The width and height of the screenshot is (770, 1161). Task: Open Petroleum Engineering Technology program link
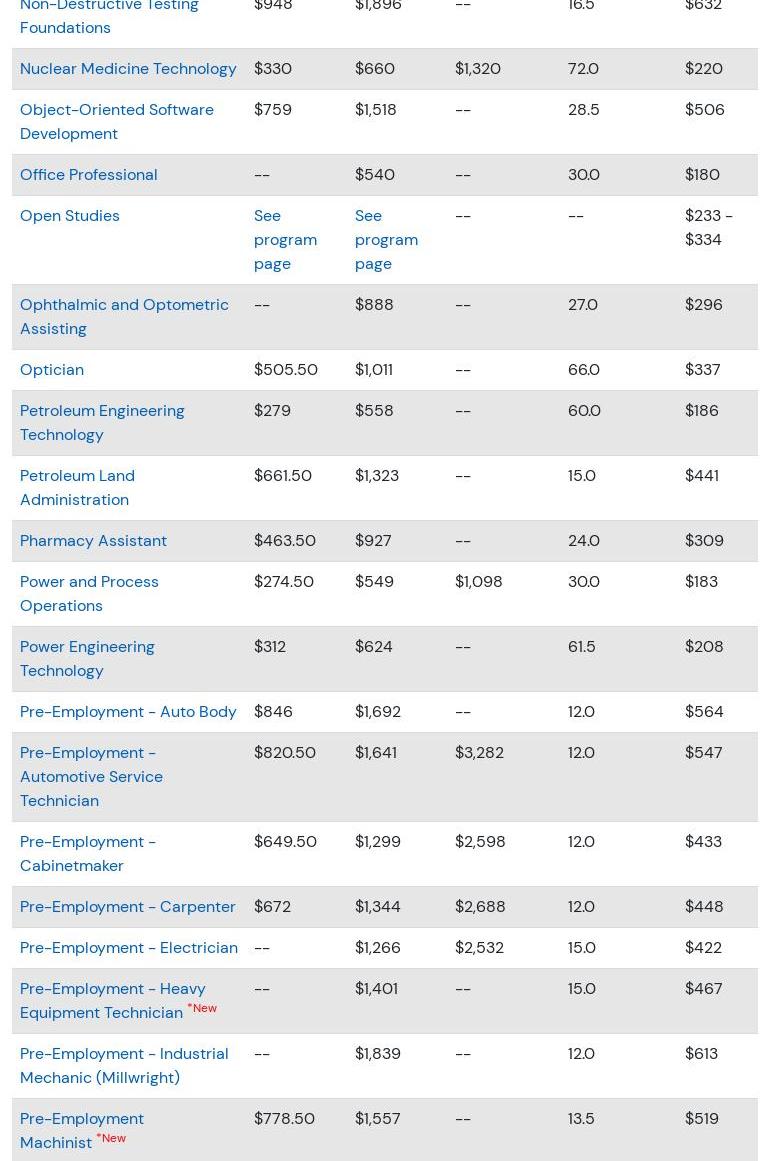pyautogui.click(x=102, y=422)
